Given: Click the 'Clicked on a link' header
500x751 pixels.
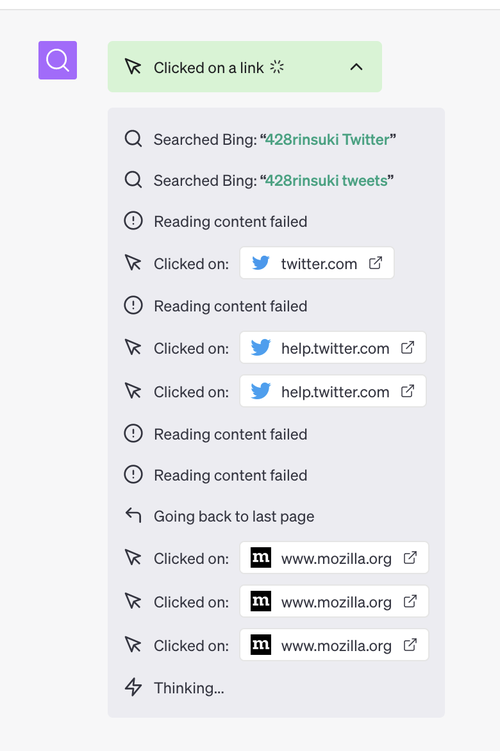Looking at the screenshot, I should [x=245, y=67].
